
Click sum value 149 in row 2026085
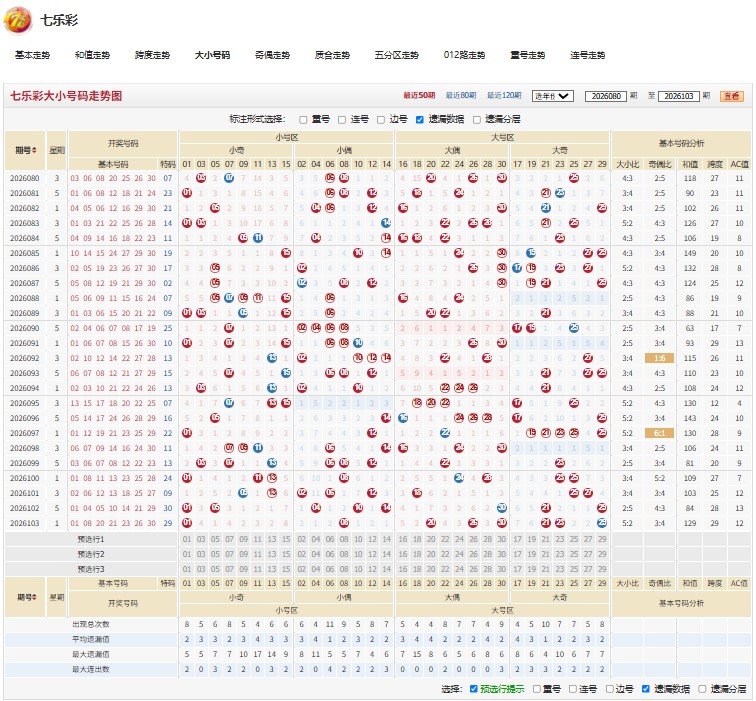tap(689, 253)
